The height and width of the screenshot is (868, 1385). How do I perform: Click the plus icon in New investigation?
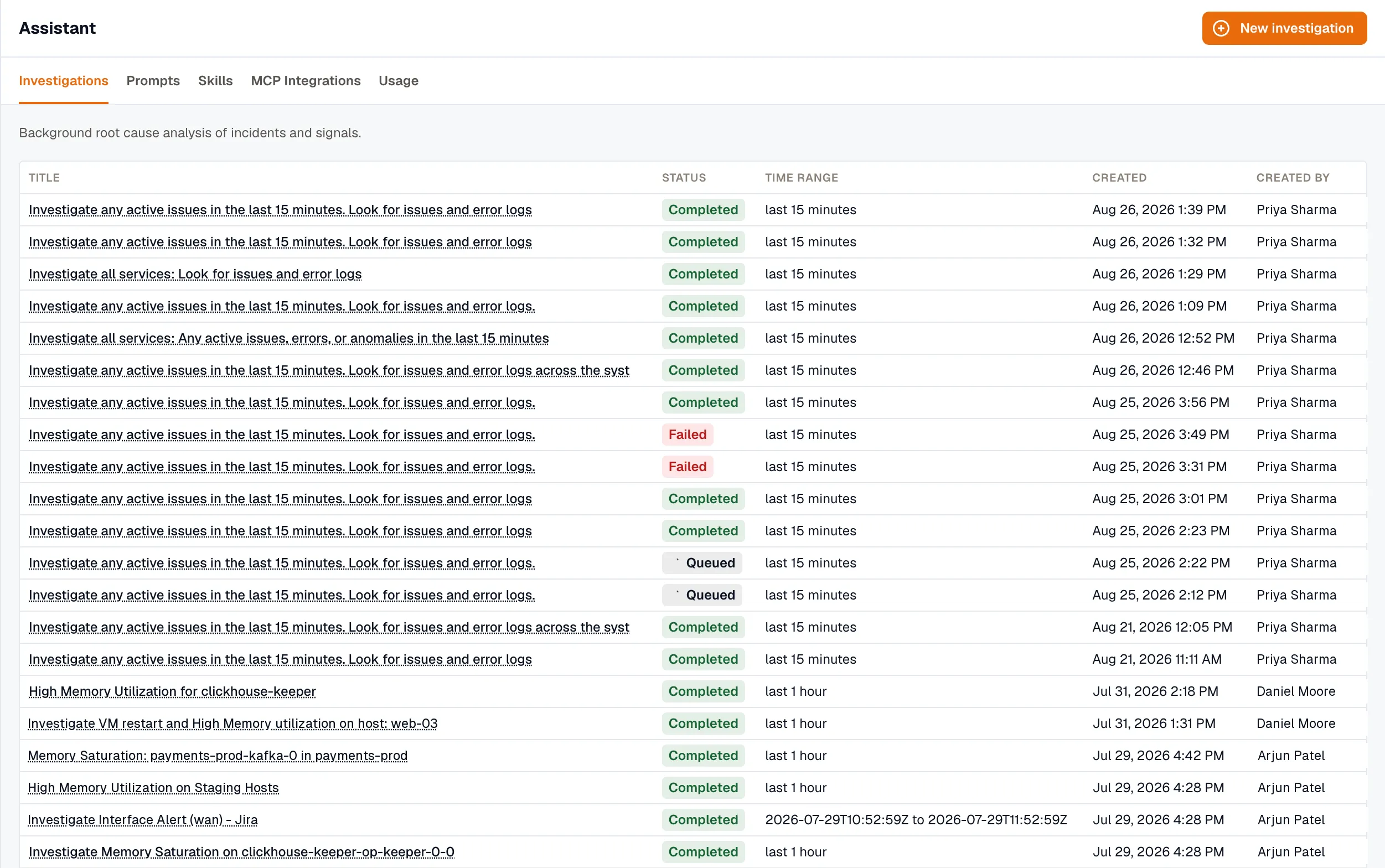tap(1221, 28)
